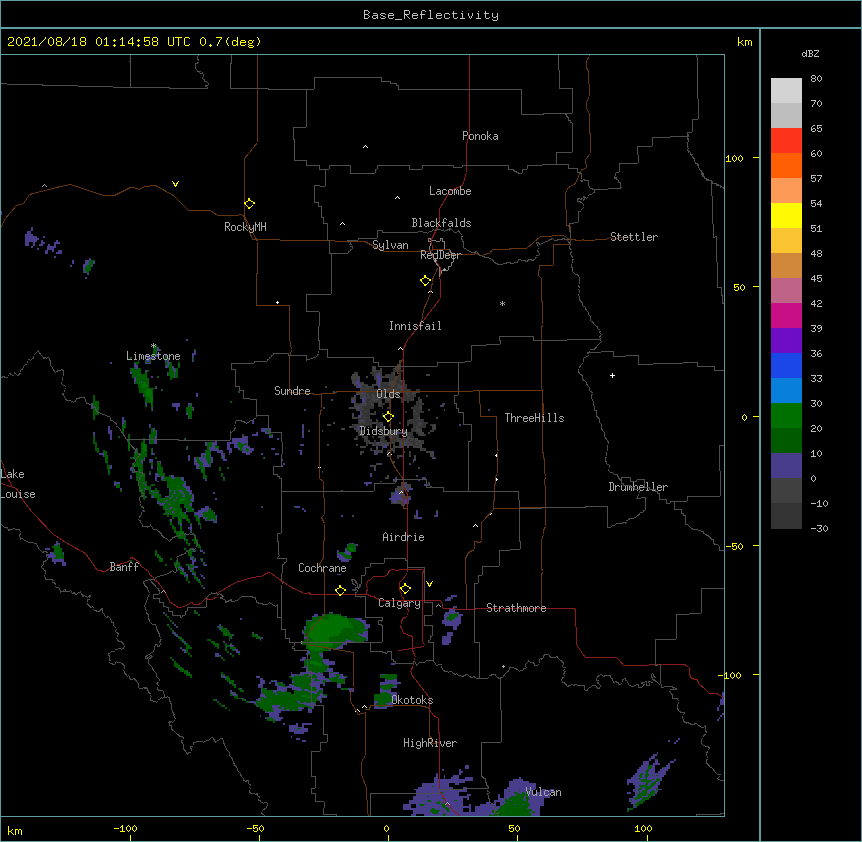This screenshot has width=862, height=842.
Task: Click the yellow diamond marker south of Cochrane
Action: click(x=340, y=590)
